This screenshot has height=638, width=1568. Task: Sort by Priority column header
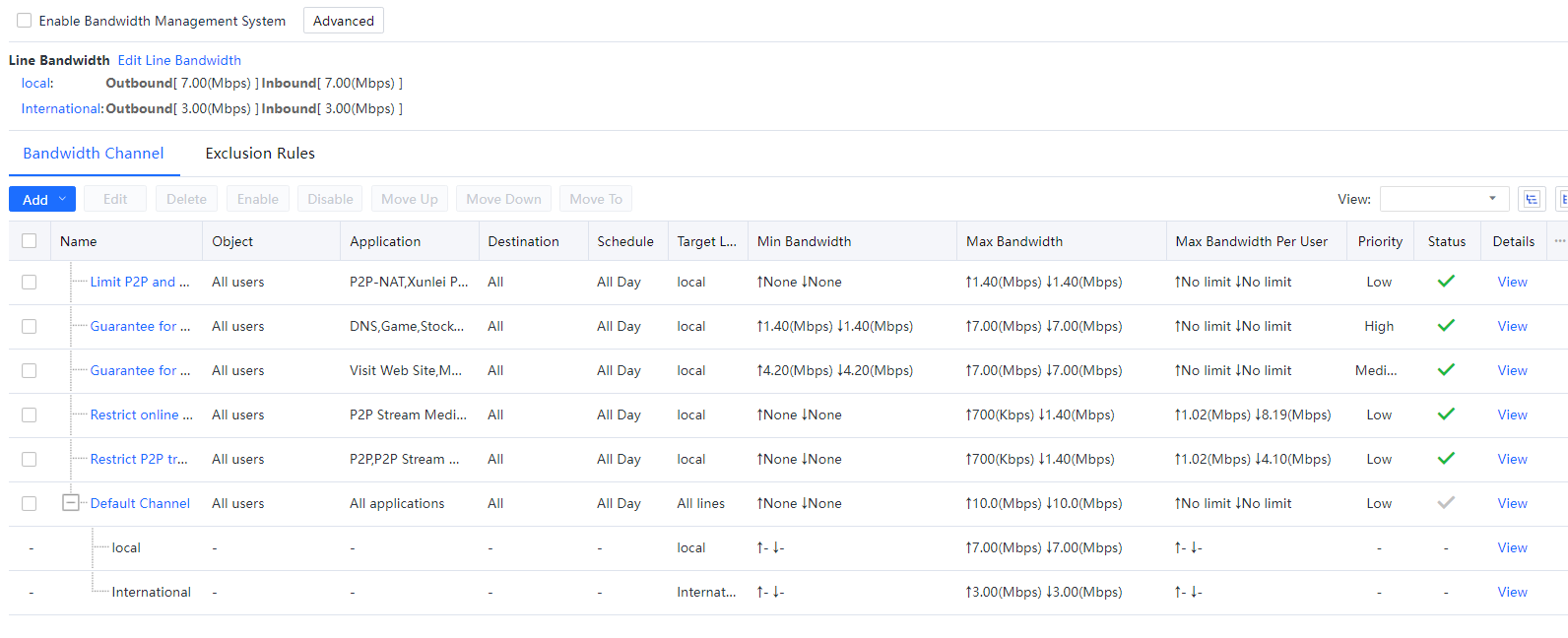1380,241
